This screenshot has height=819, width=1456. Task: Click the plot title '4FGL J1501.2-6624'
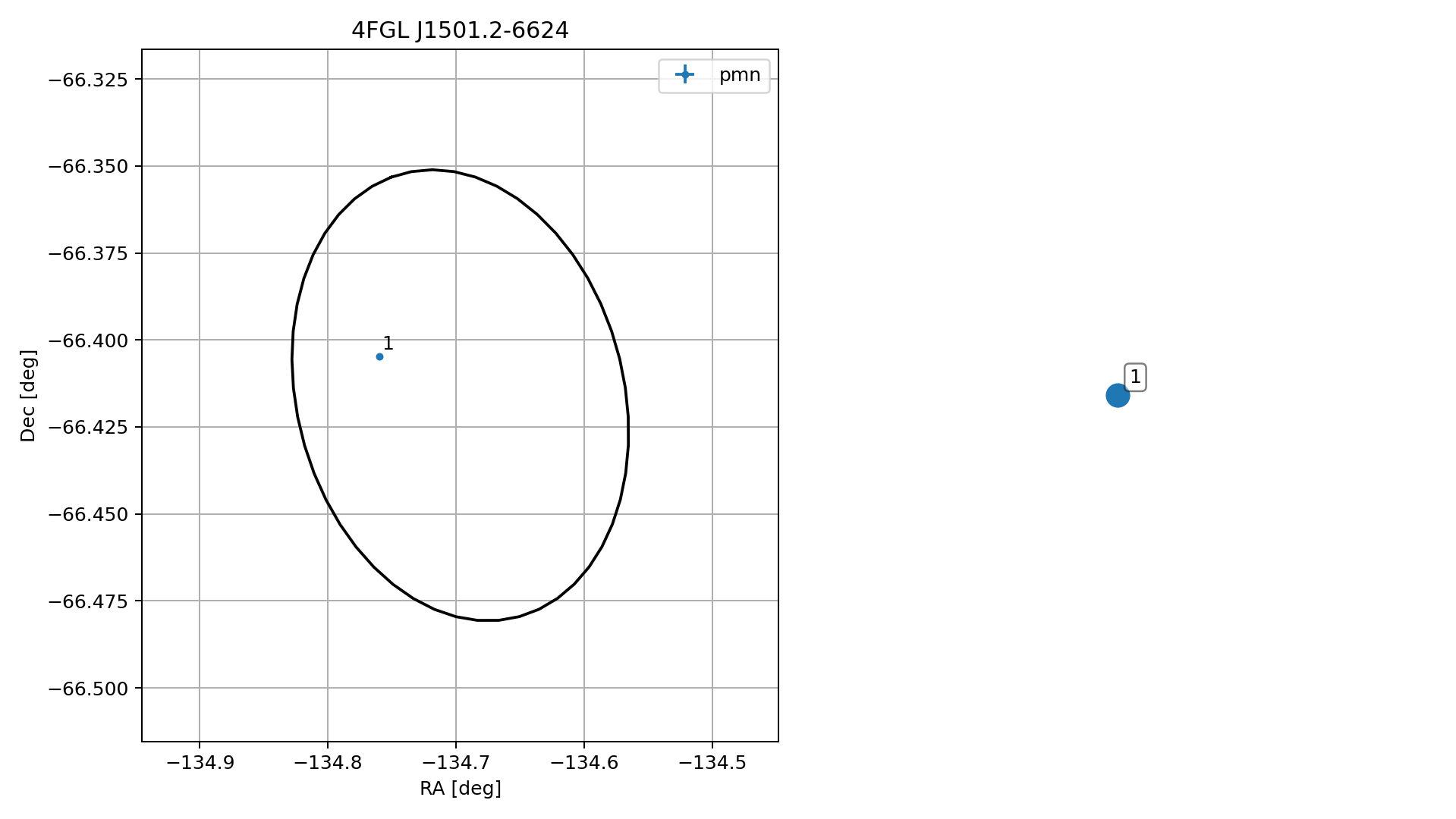[x=460, y=30]
